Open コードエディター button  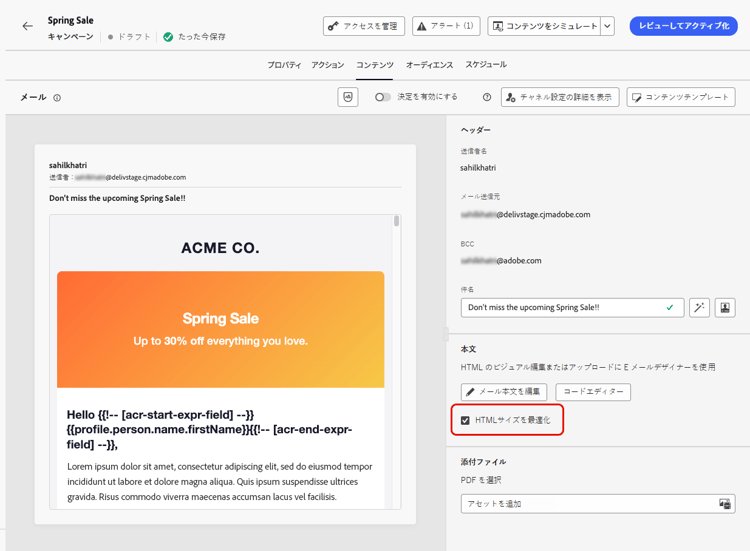[593, 392]
